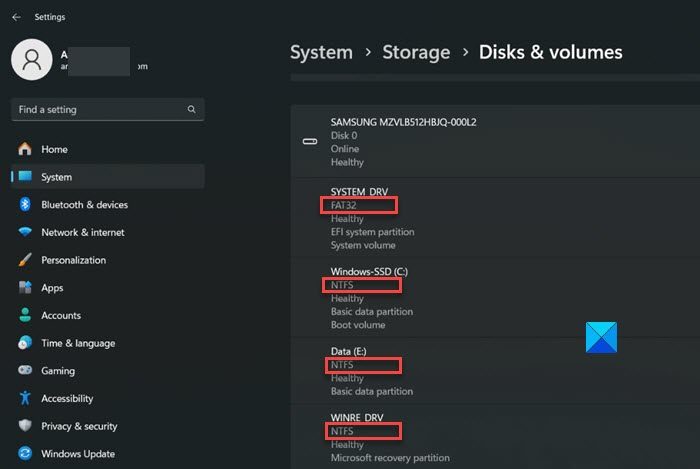Click the Windows Update sync icon
This screenshot has height=469, width=700.
coord(25,453)
